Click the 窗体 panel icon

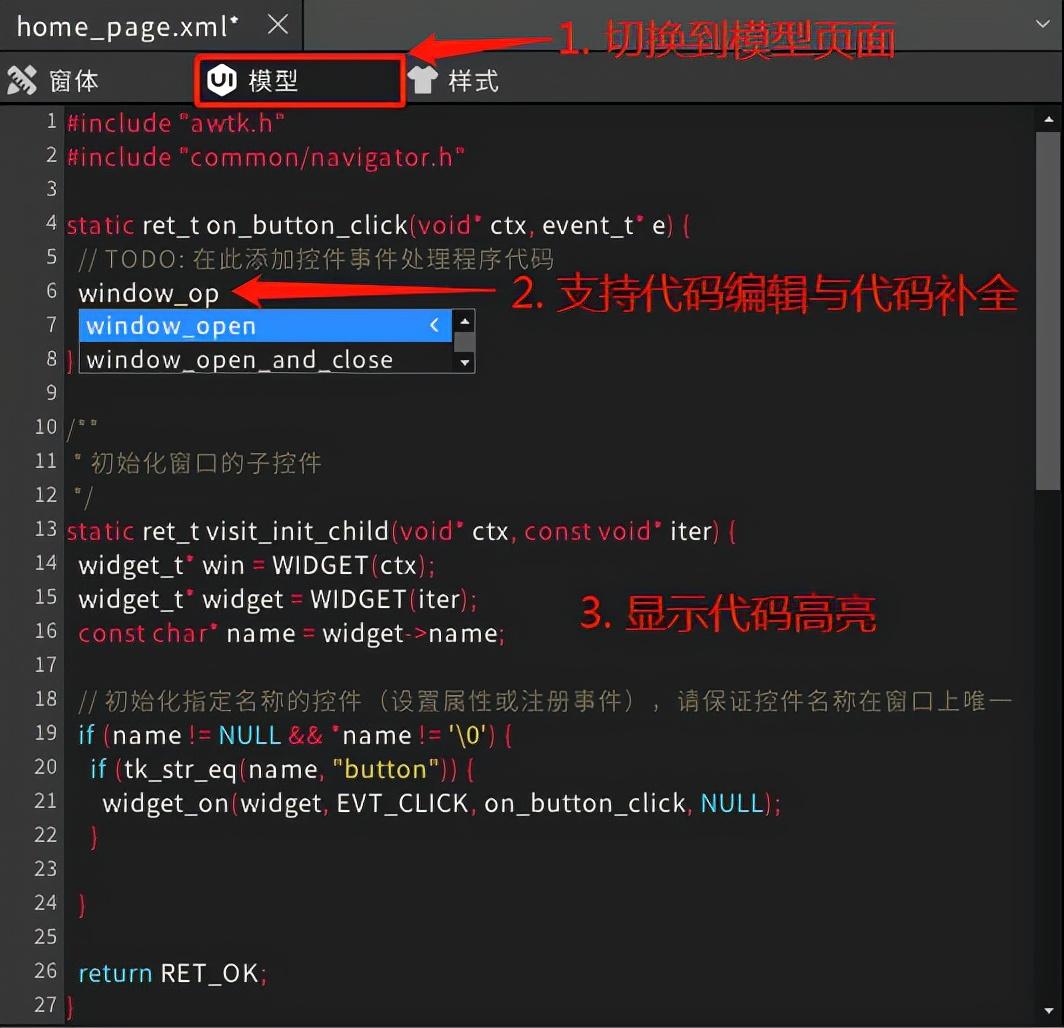(22, 79)
